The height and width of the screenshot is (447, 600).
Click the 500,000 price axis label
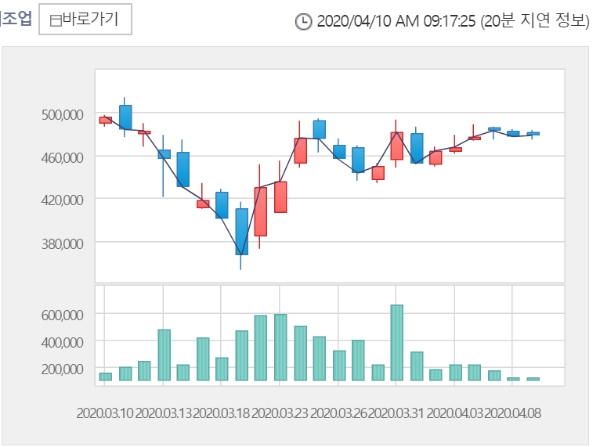(62, 114)
